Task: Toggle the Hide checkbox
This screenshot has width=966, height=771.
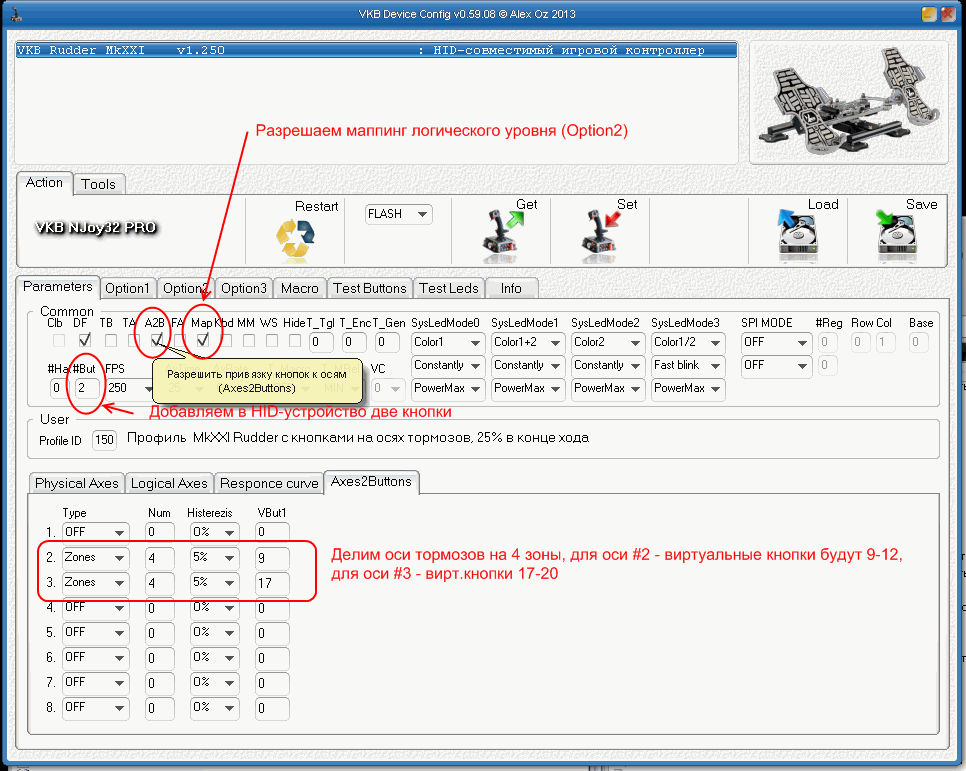Action: pos(295,341)
